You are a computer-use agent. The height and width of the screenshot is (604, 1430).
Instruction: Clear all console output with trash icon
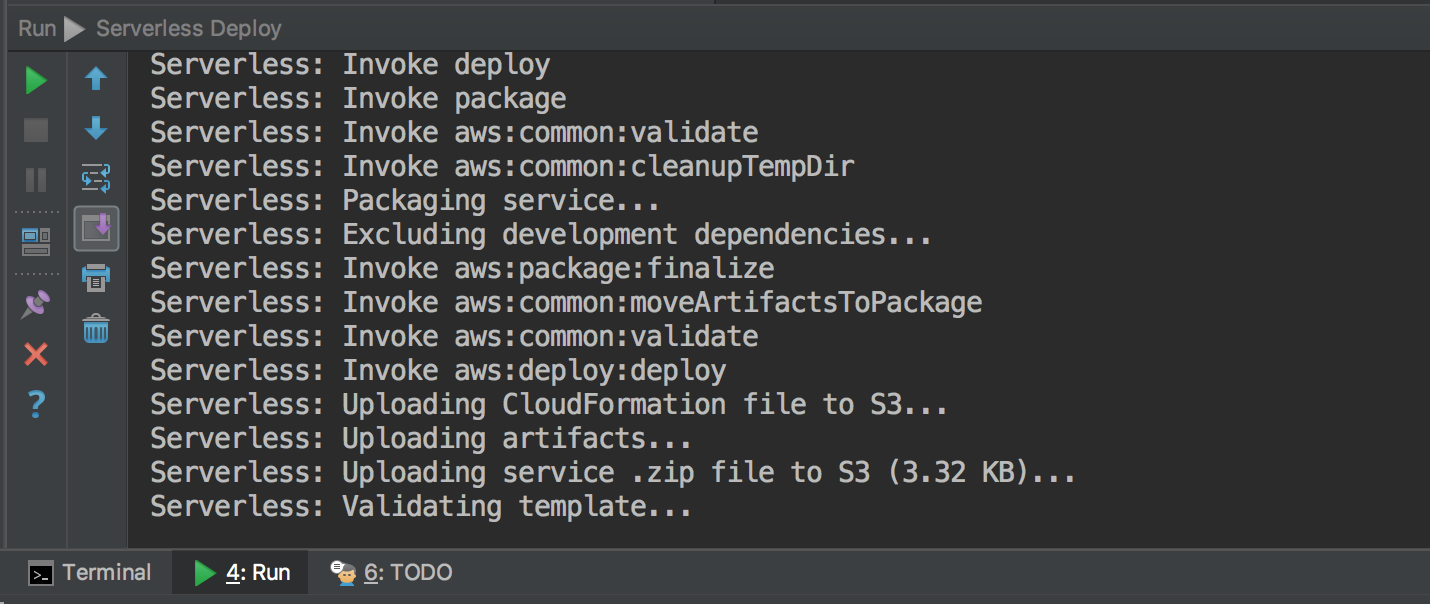[x=96, y=328]
